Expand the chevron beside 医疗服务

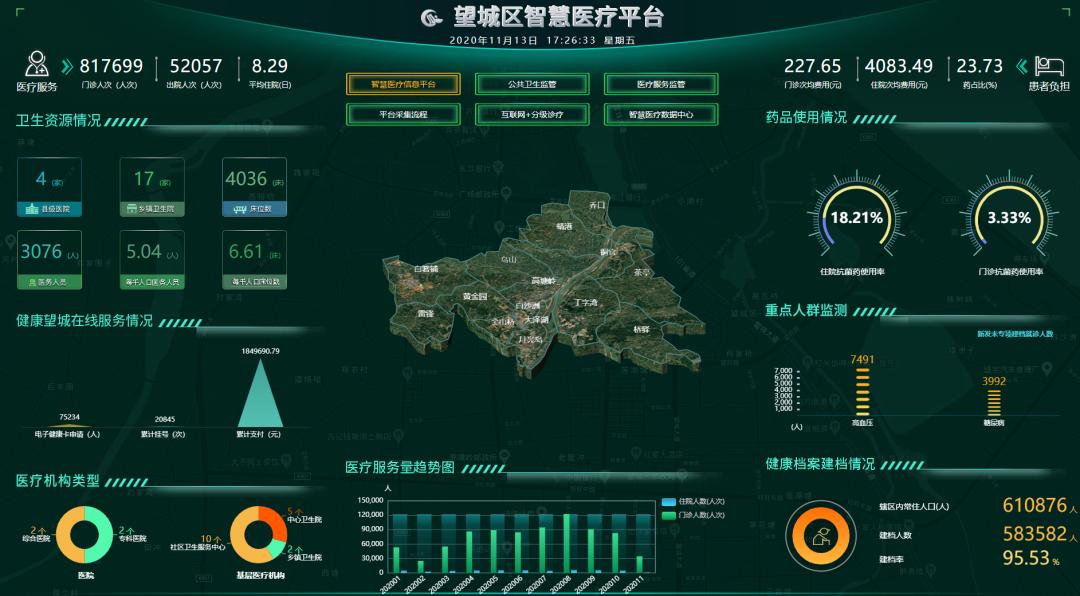click(x=67, y=67)
